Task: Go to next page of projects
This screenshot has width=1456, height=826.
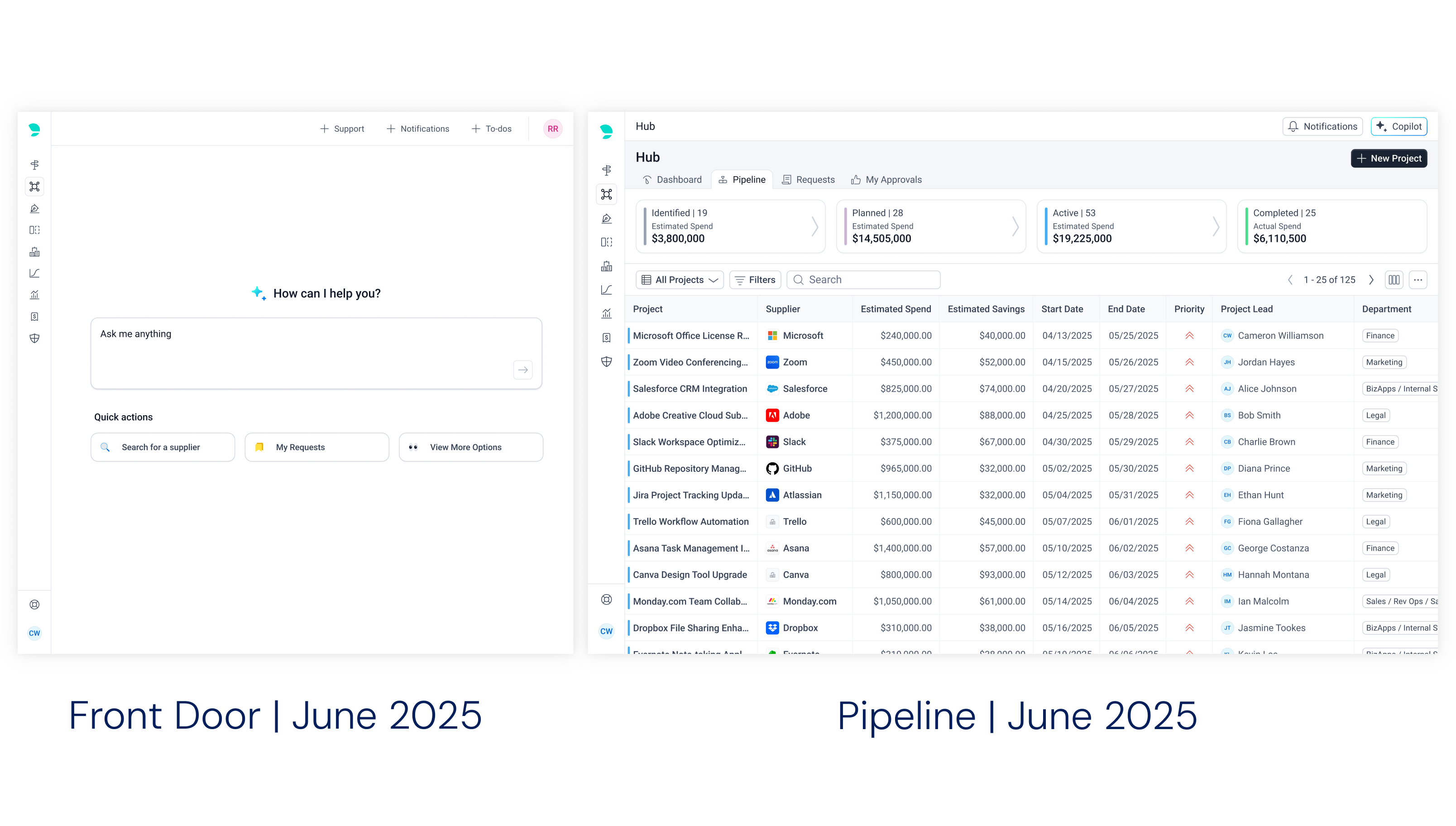Action: coord(1371,280)
